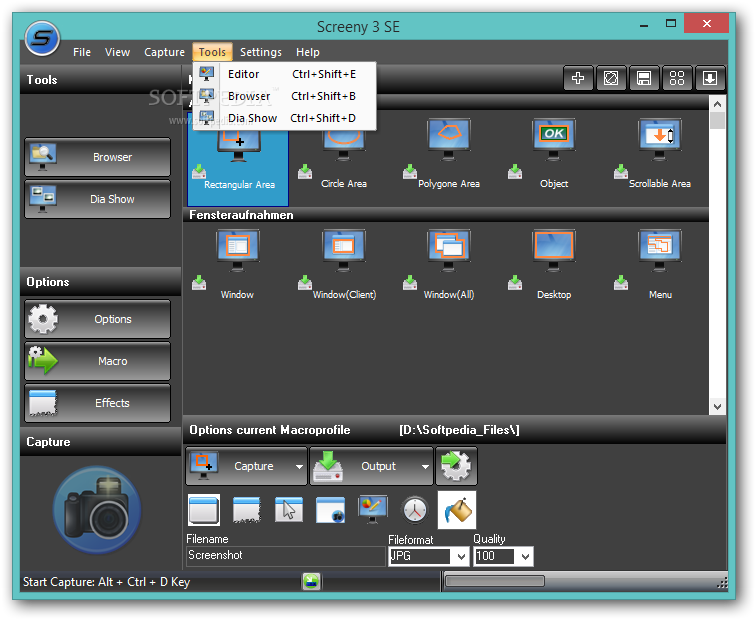Open the Effects sidebar button
The image size is (756, 620).
tap(97, 403)
